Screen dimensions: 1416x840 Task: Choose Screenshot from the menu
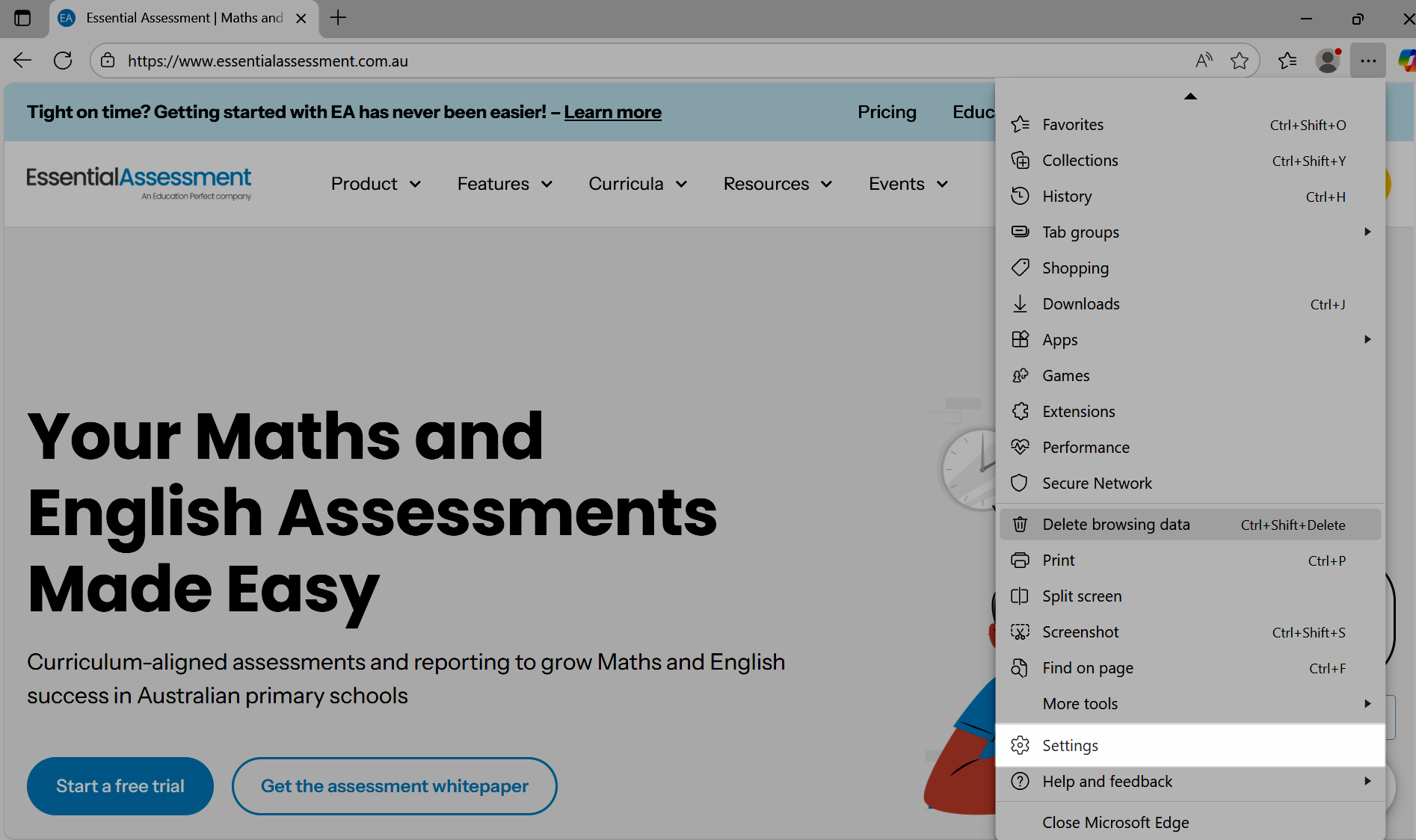pos(1190,632)
